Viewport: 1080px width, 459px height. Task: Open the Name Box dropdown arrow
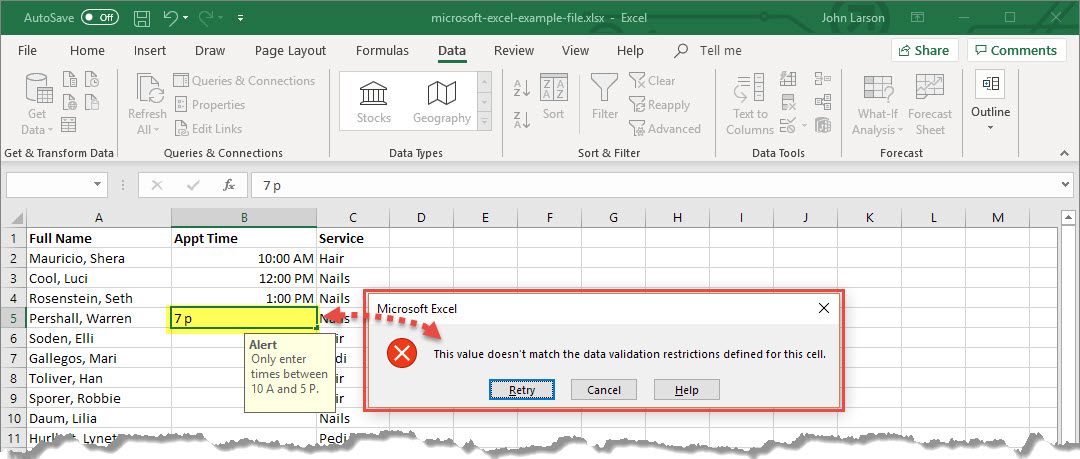coord(97,185)
